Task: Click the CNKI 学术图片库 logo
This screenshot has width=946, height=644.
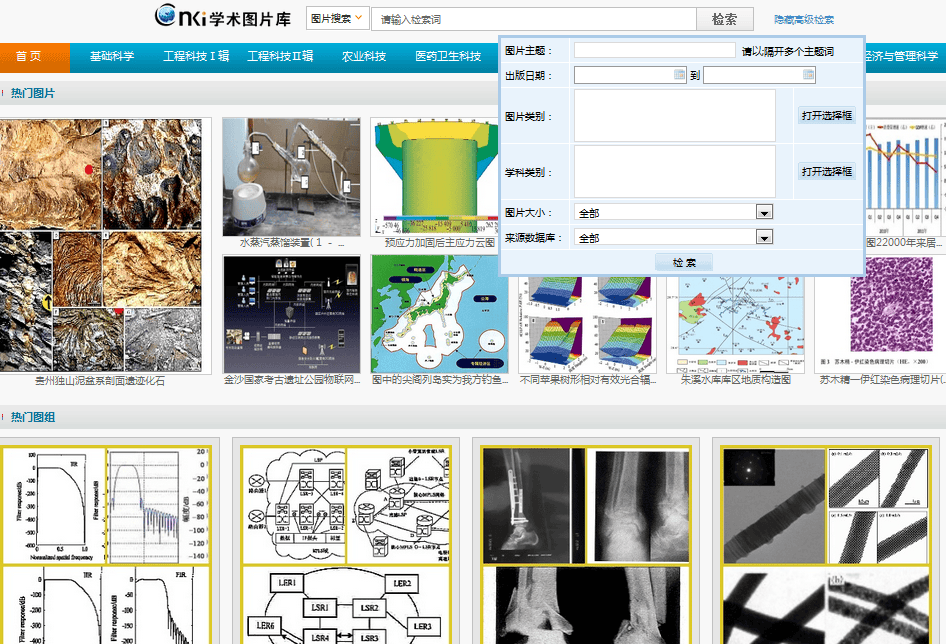Action: pyautogui.click(x=222, y=17)
